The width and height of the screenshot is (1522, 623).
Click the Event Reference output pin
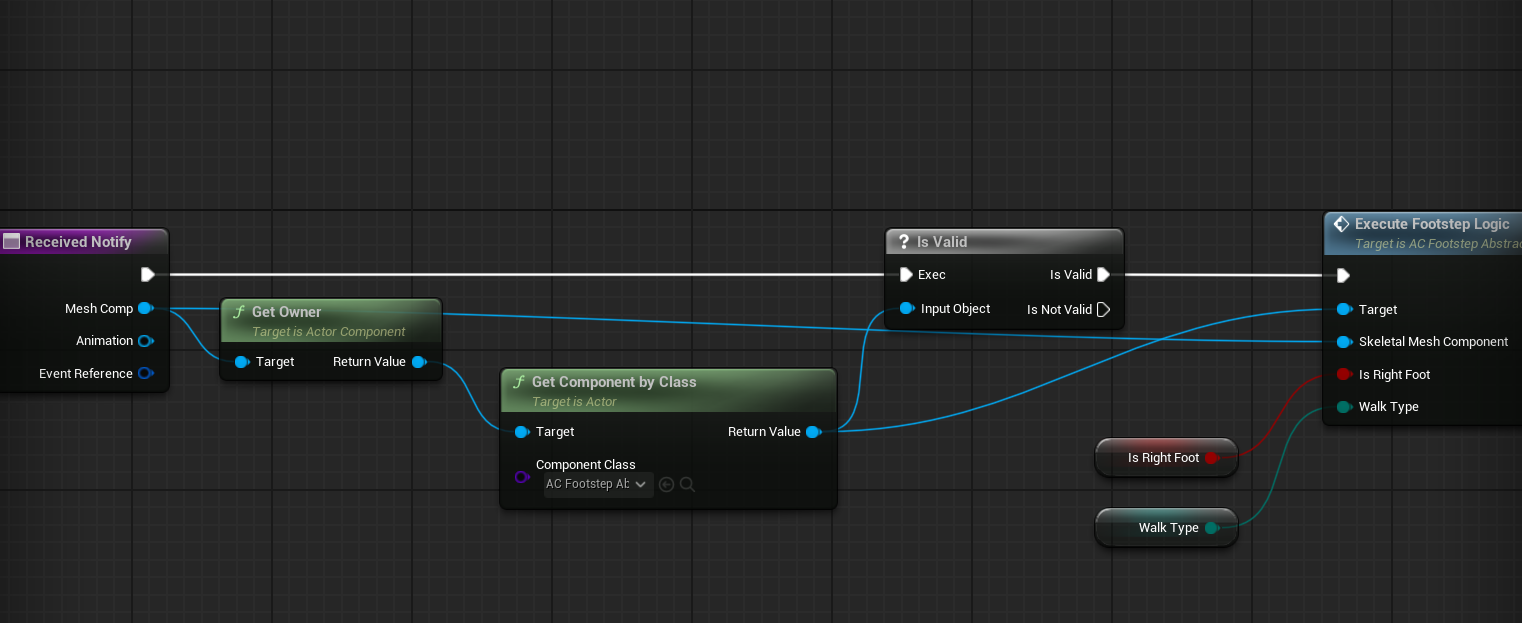(x=145, y=374)
